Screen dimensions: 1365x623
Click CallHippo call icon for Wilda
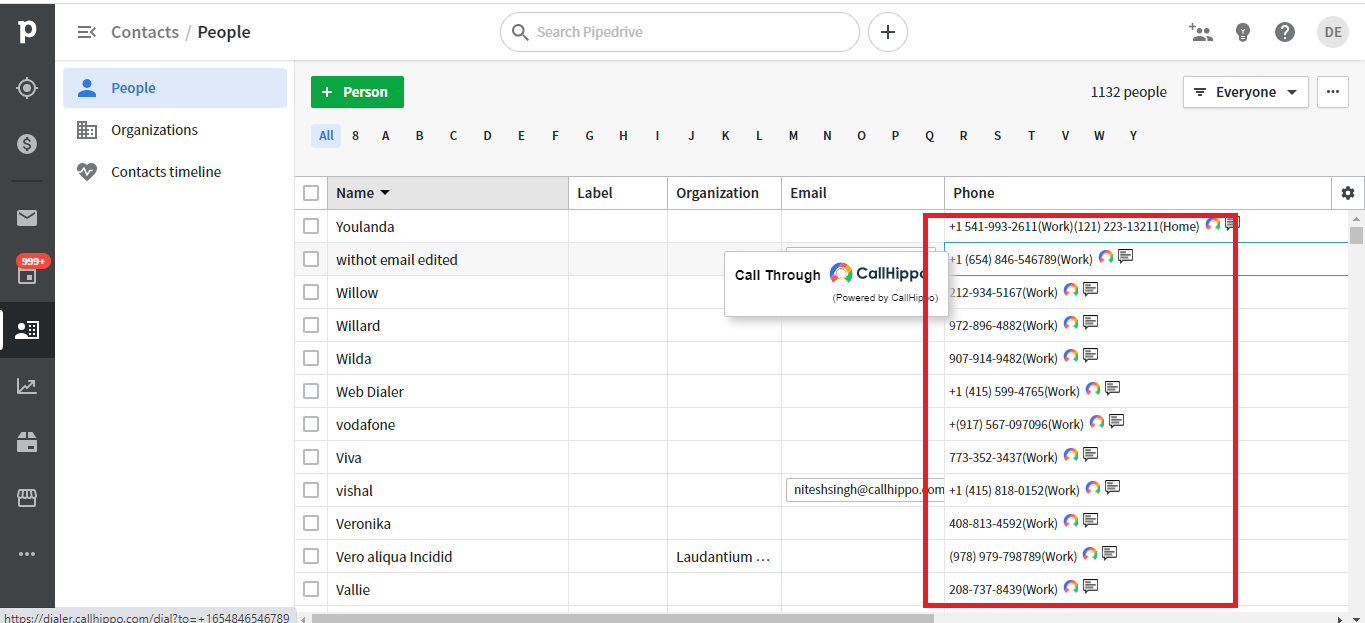point(1071,356)
